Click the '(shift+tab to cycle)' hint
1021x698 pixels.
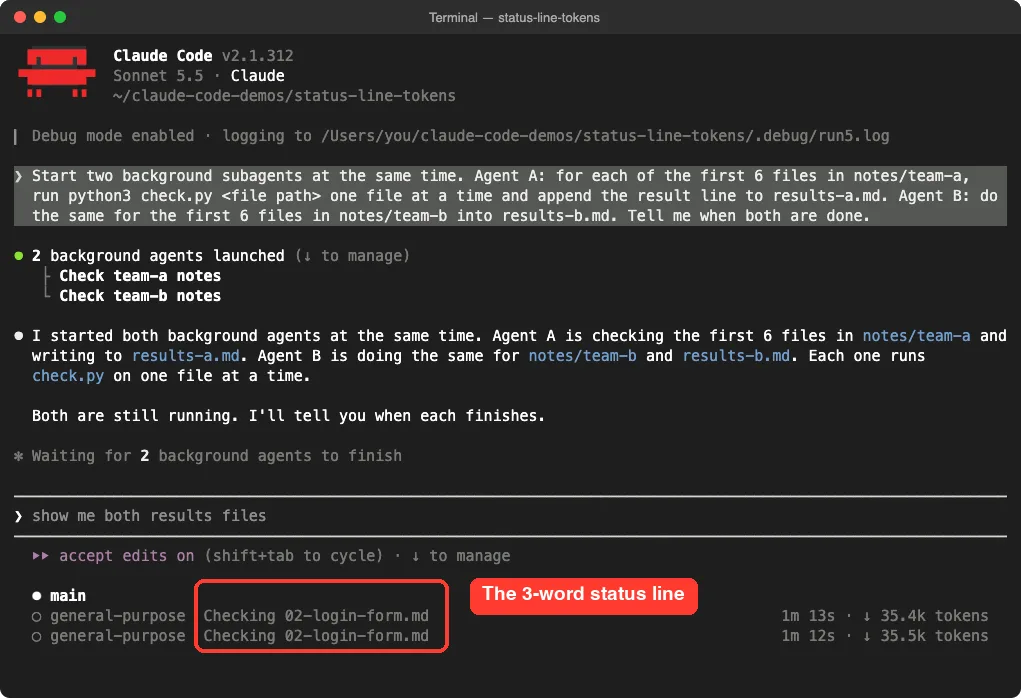pyautogui.click(x=294, y=556)
